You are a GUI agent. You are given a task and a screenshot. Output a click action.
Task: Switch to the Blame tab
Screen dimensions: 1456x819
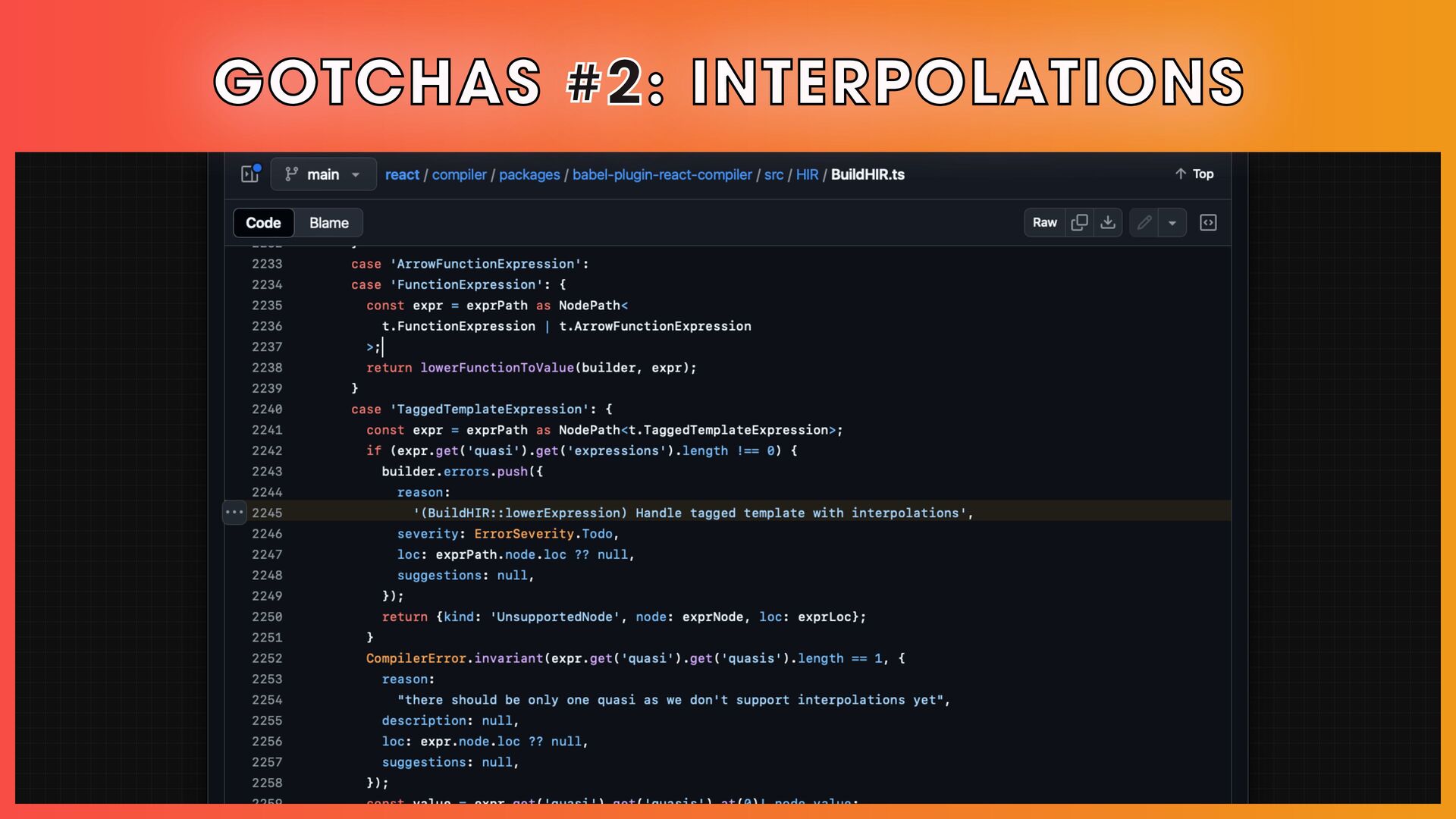pyautogui.click(x=328, y=223)
